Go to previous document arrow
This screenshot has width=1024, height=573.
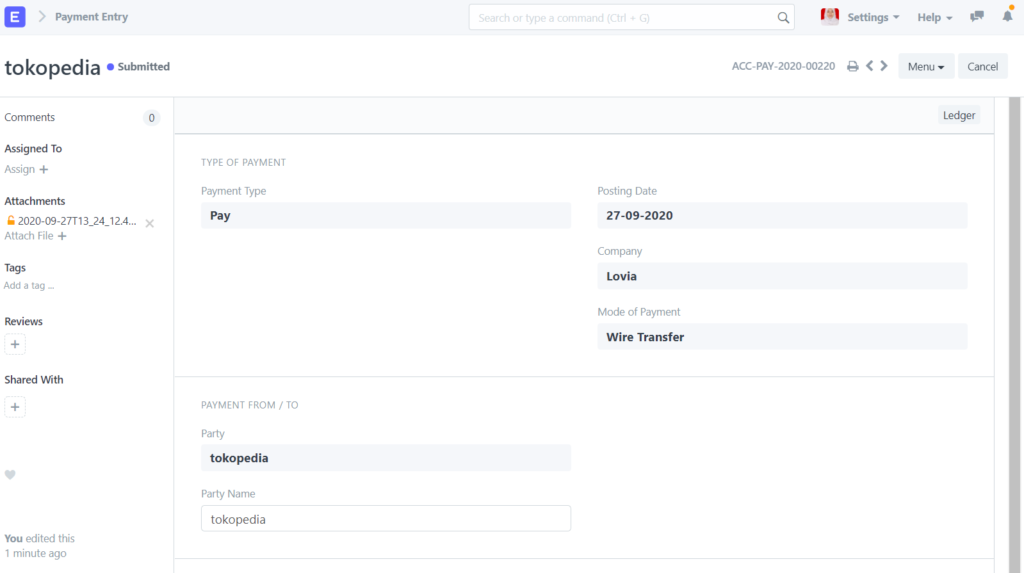pos(870,66)
